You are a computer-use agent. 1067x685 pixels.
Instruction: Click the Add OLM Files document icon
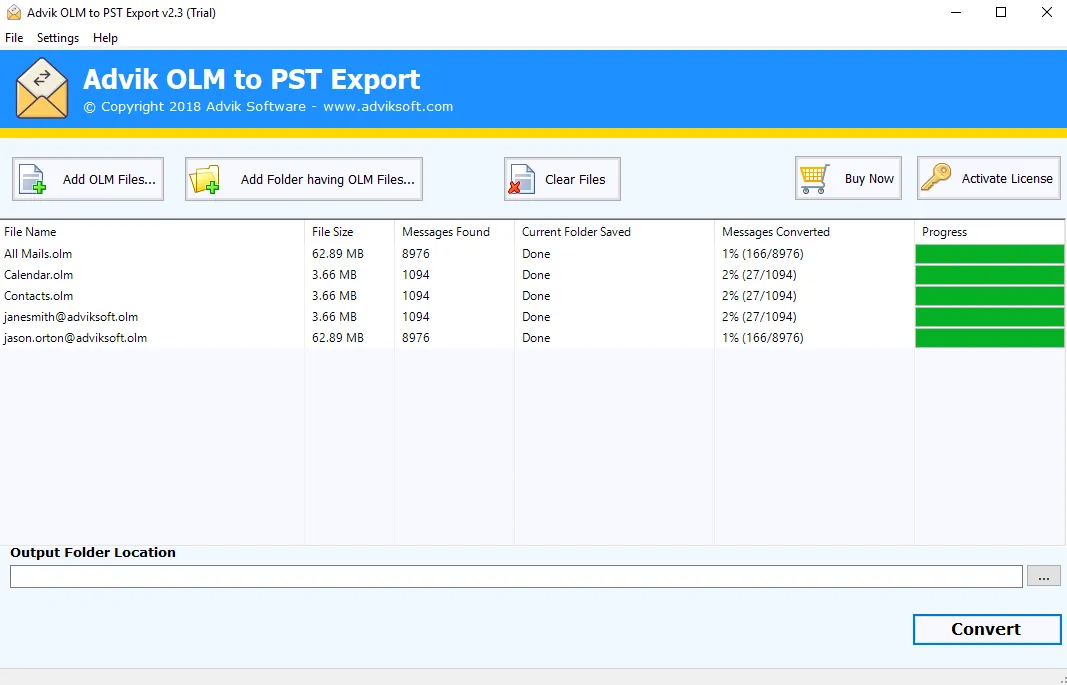click(33, 179)
